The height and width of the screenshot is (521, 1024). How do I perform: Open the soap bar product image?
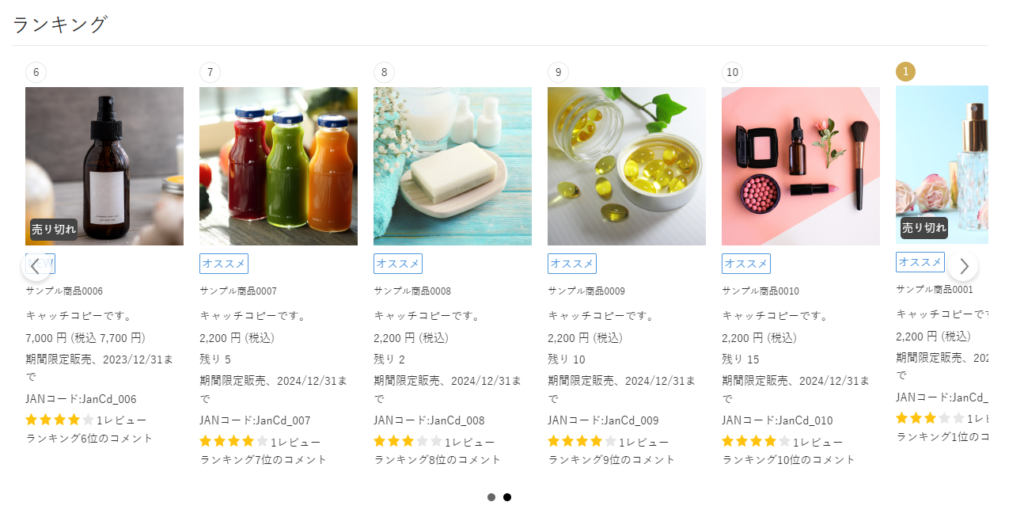pyautogui.click(x=452, y=165)
